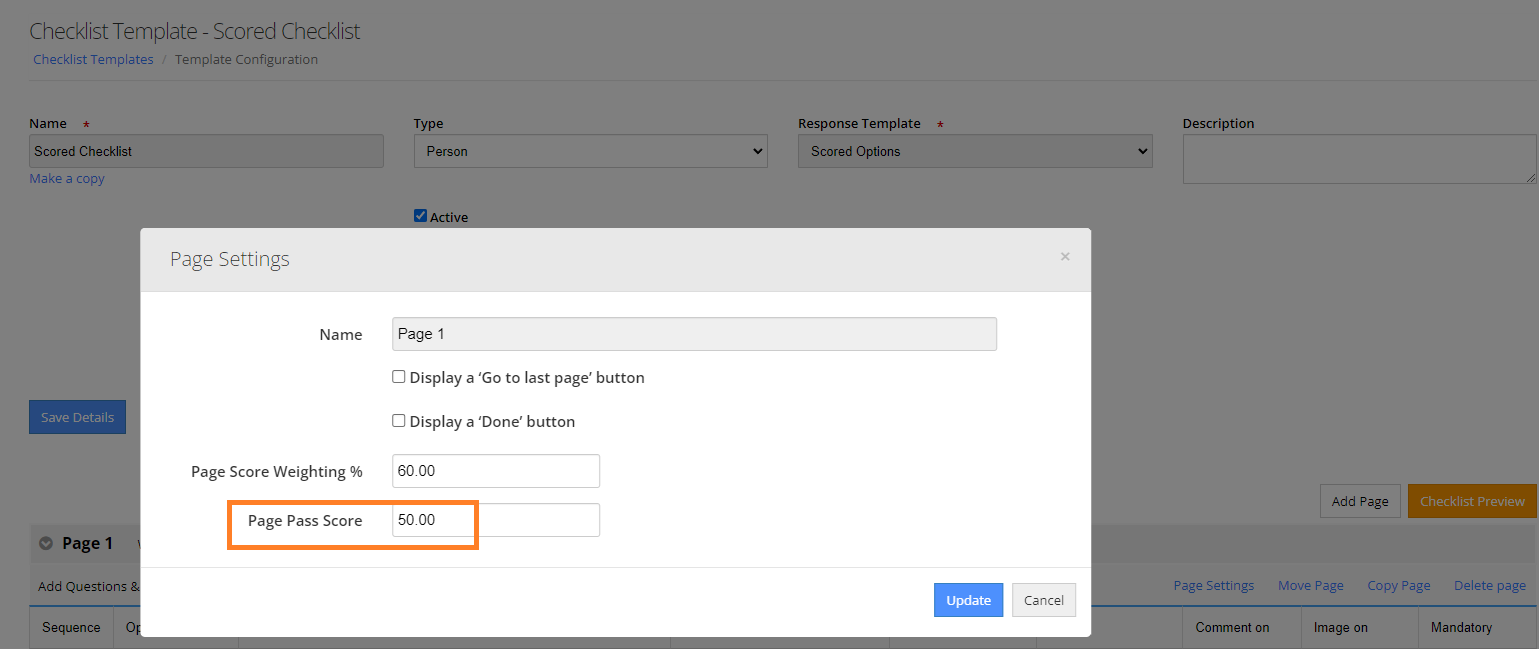
Task: Click the Update button
Action: 967,600
